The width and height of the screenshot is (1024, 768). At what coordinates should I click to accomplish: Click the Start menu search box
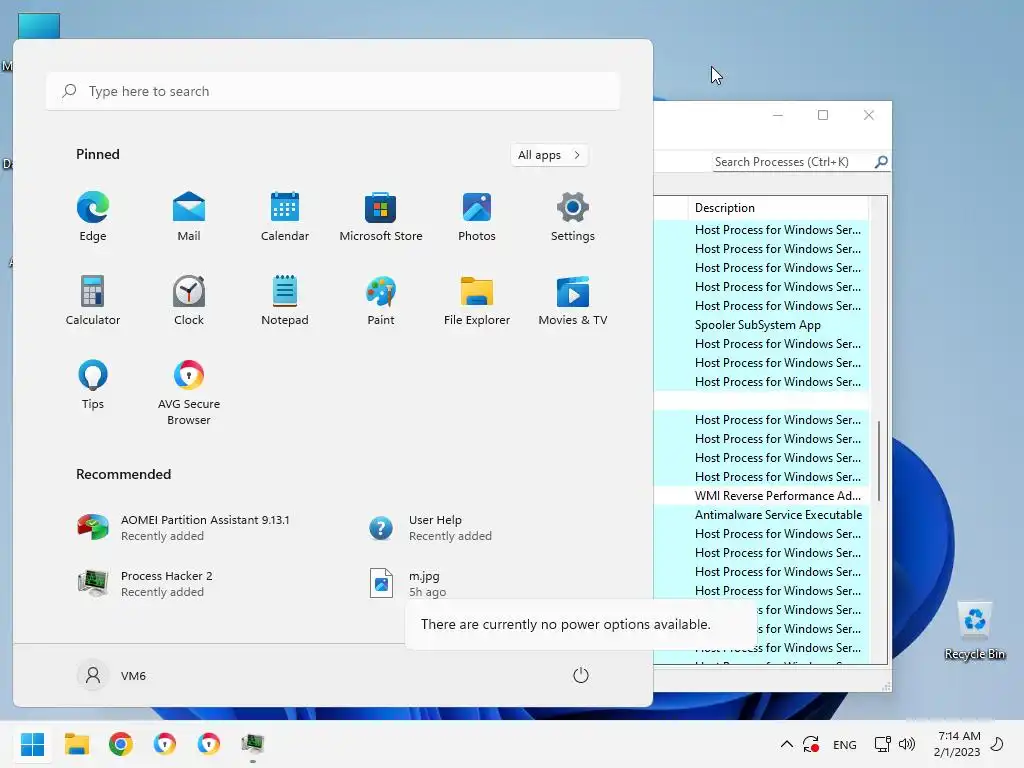[x=333, y=91]
